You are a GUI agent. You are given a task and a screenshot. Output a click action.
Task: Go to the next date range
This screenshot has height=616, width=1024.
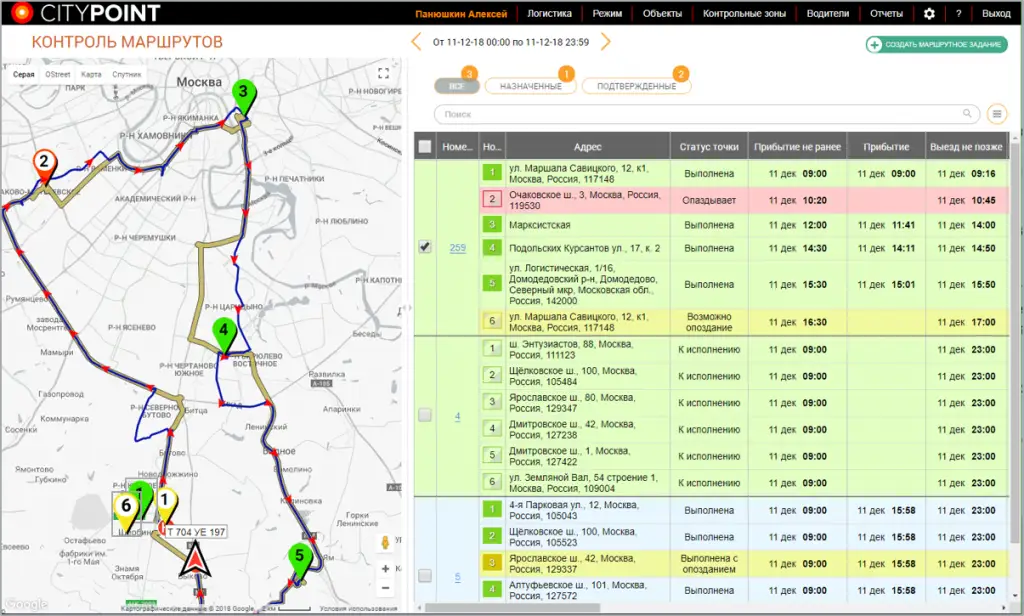click(605, 42)
